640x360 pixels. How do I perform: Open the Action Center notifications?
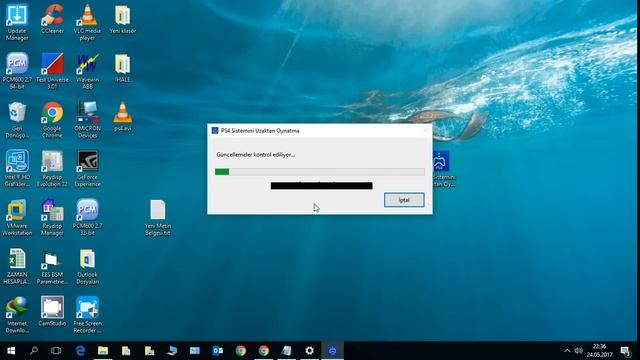[x=625, y=351]
